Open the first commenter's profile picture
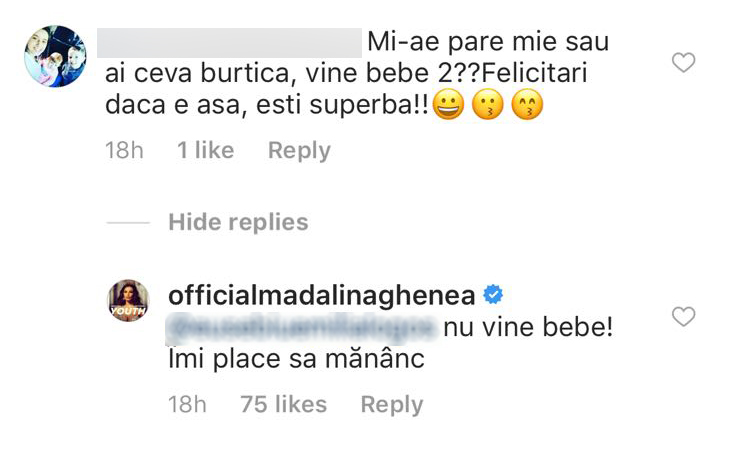739x452 pixels. click(x=54, y=57)
